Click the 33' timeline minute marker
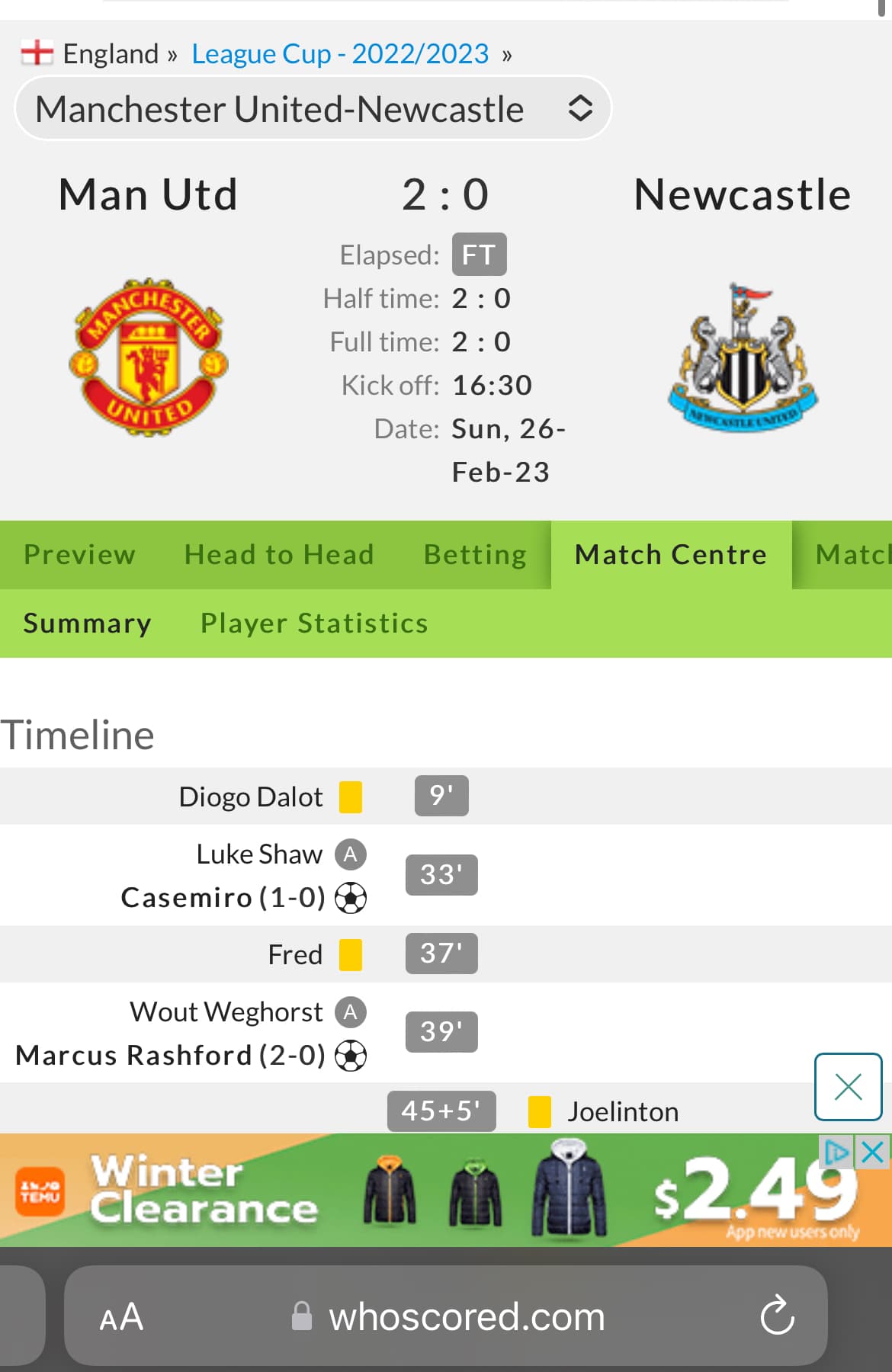Viewport: 892px width, 1372px height. click(441, 875)
